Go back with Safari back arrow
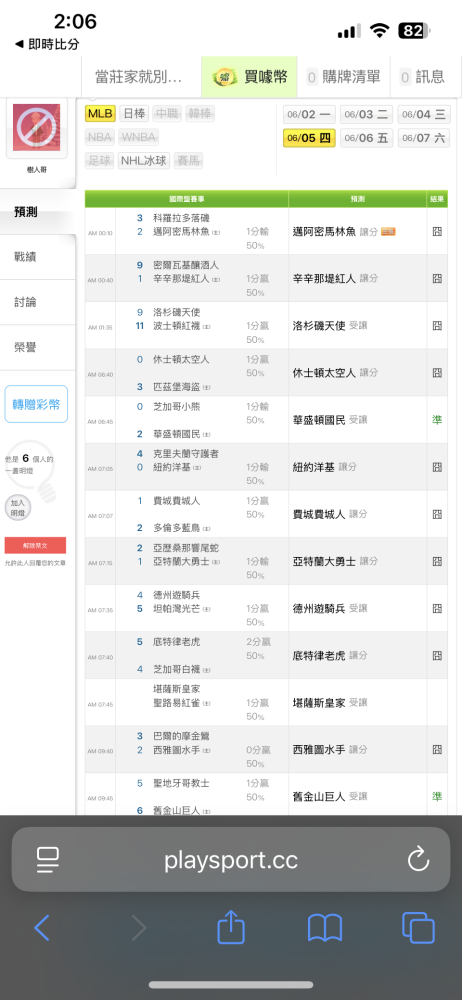The height and width of the screenshot is (1000, 462). click(41, 928)
